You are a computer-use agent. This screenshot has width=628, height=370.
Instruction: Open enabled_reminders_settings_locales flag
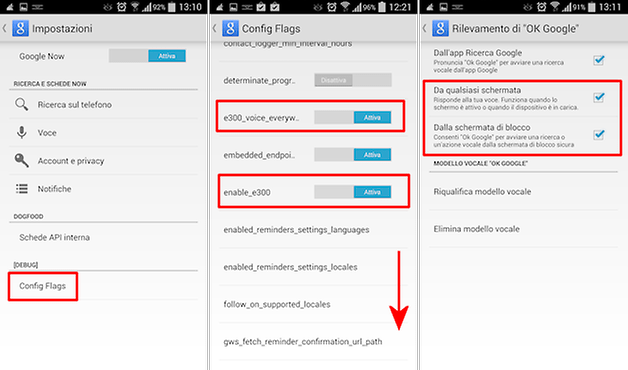pyautogui.click(x=313, y=267)
